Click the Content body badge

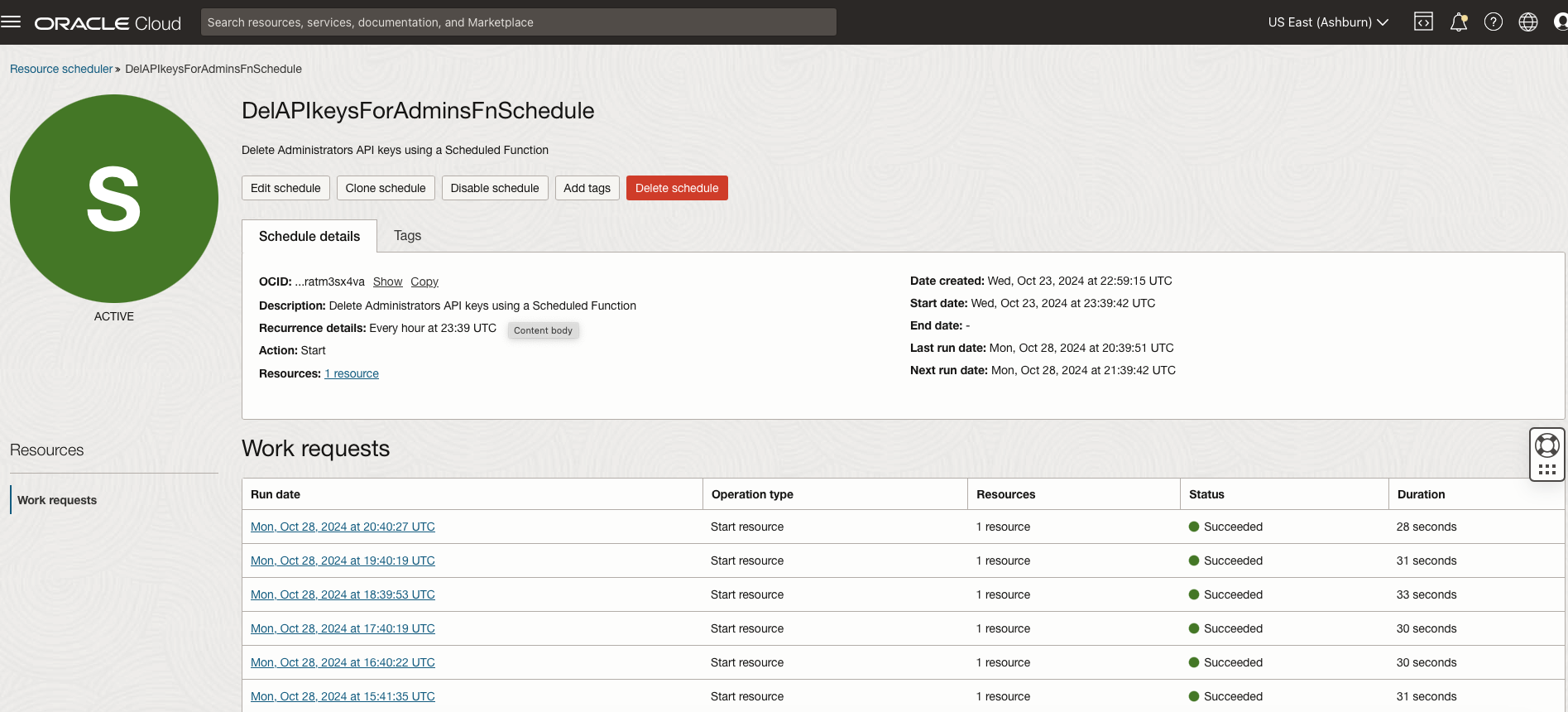(543, 330)
